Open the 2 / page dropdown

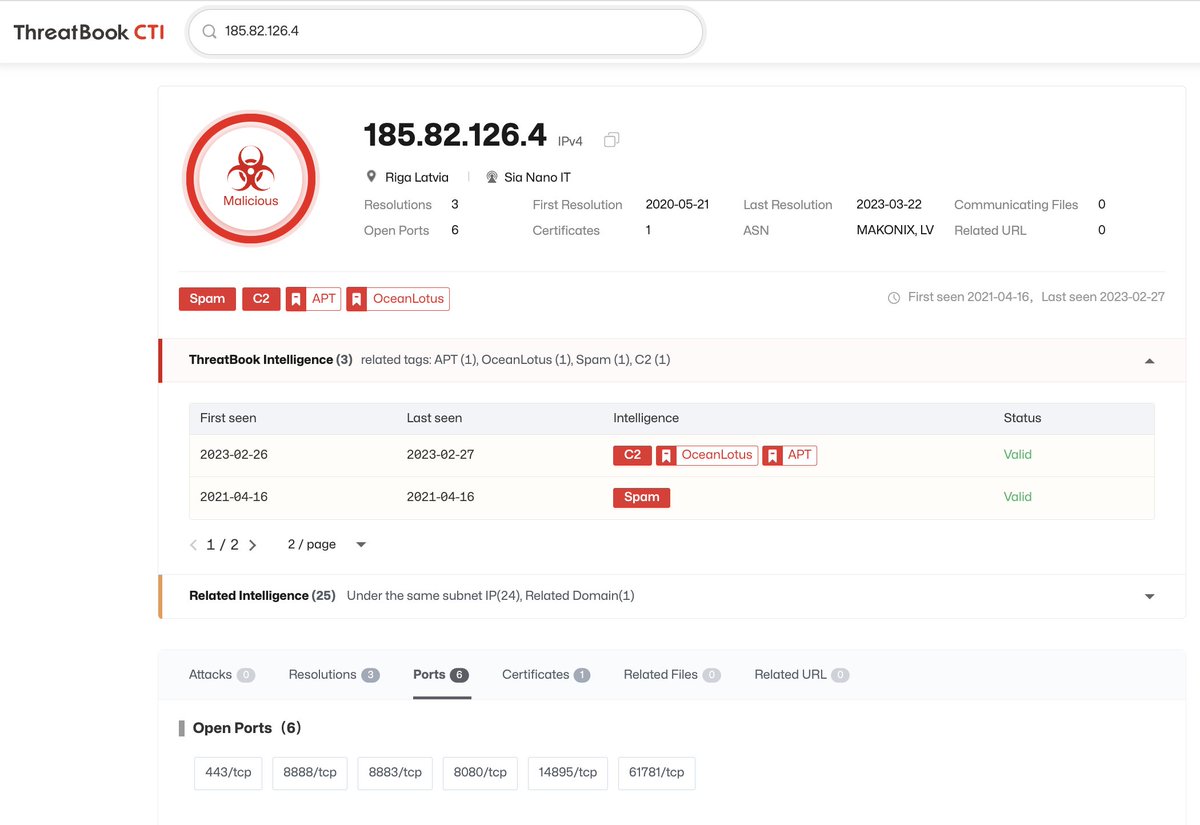pos(323,544)
